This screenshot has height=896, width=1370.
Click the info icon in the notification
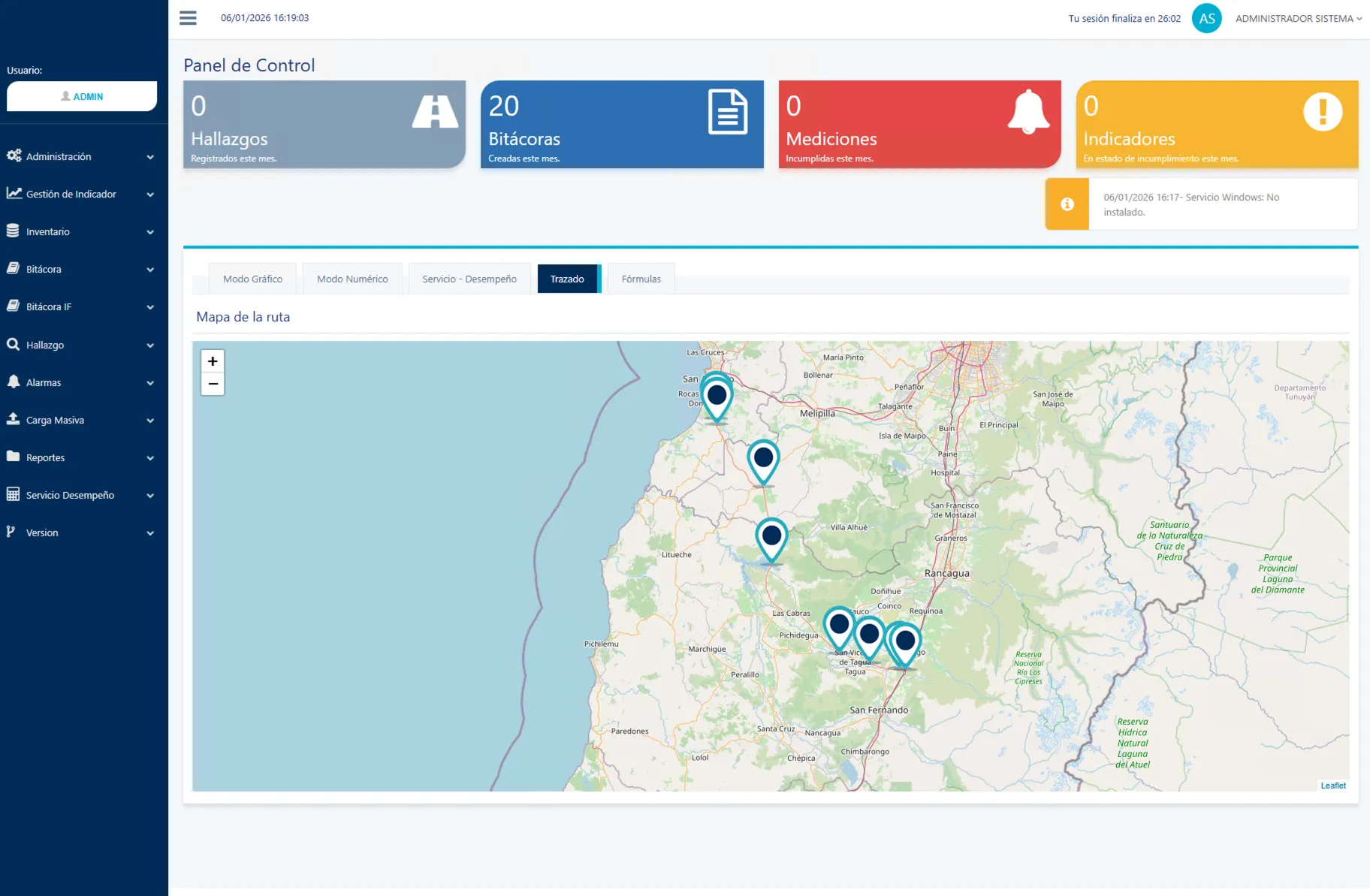pos(1067,204)
